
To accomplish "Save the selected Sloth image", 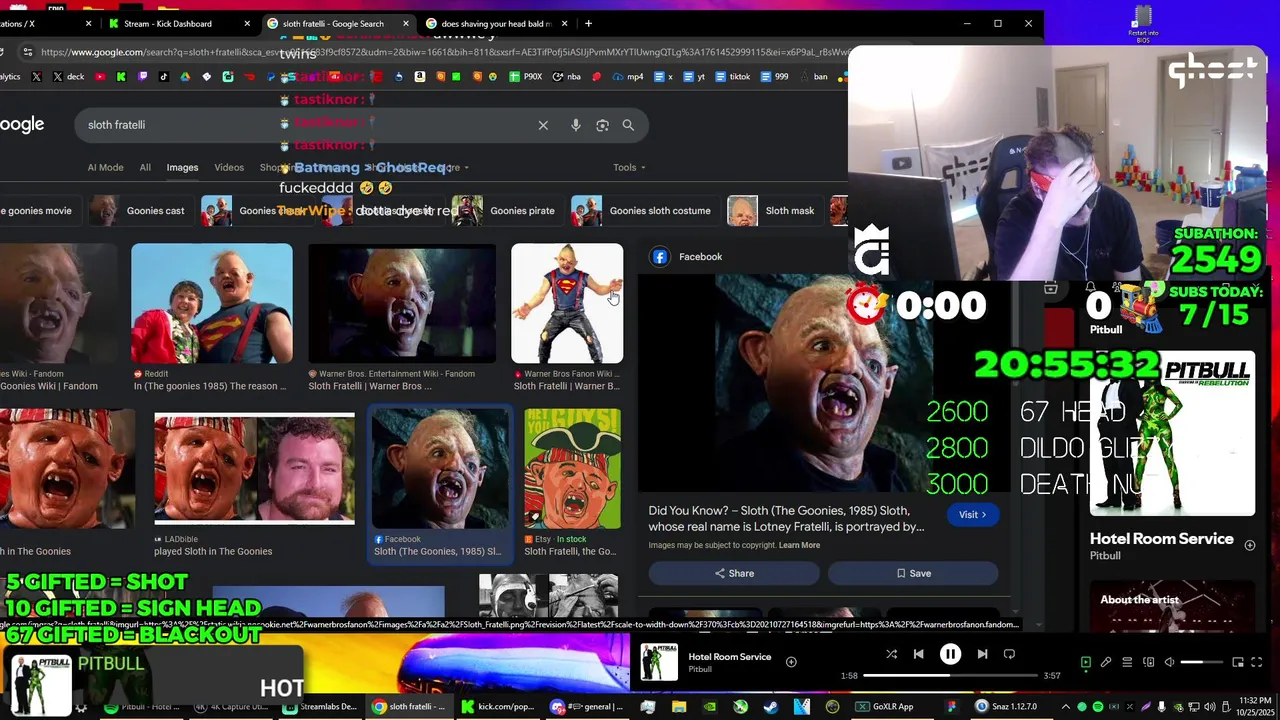I will [913, 573].
